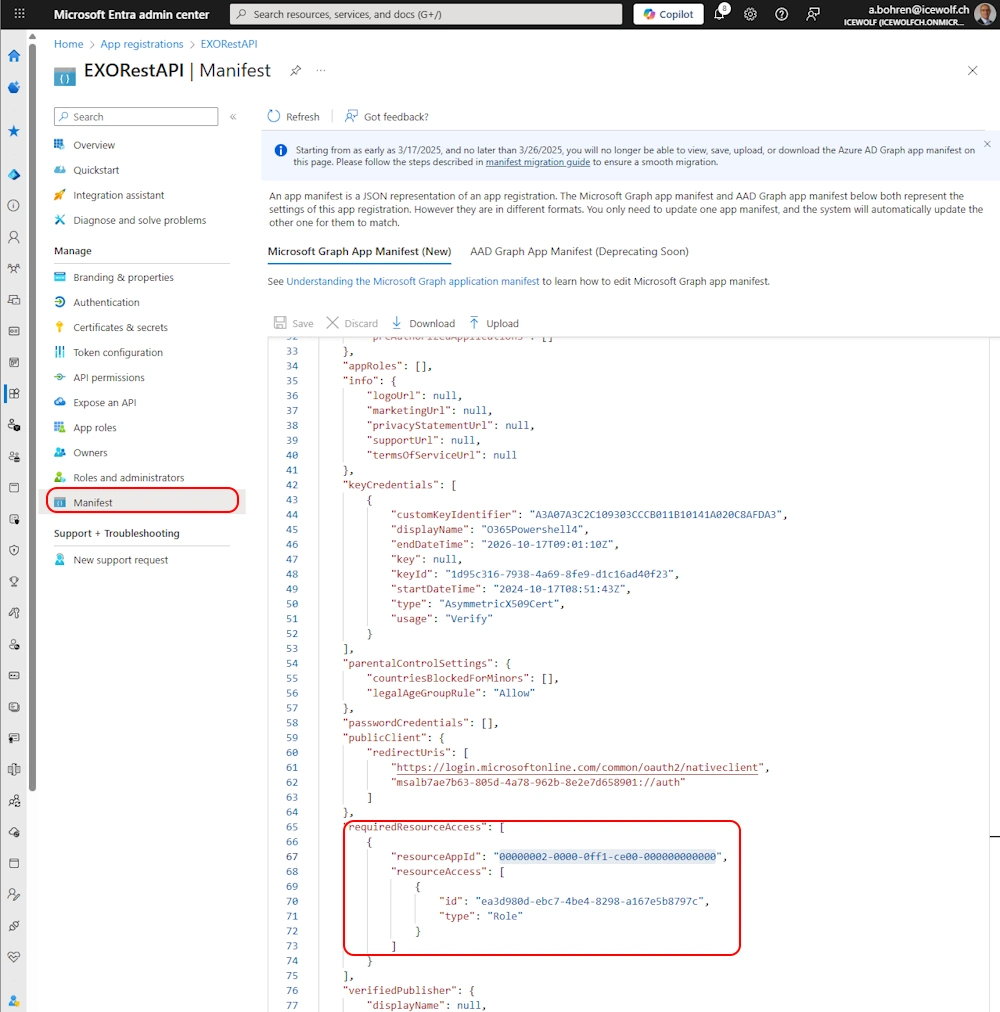Switch to AAD Graph App Manifest tab
This screenshot has height=1012, width=1000.
[x=579, y=251]
